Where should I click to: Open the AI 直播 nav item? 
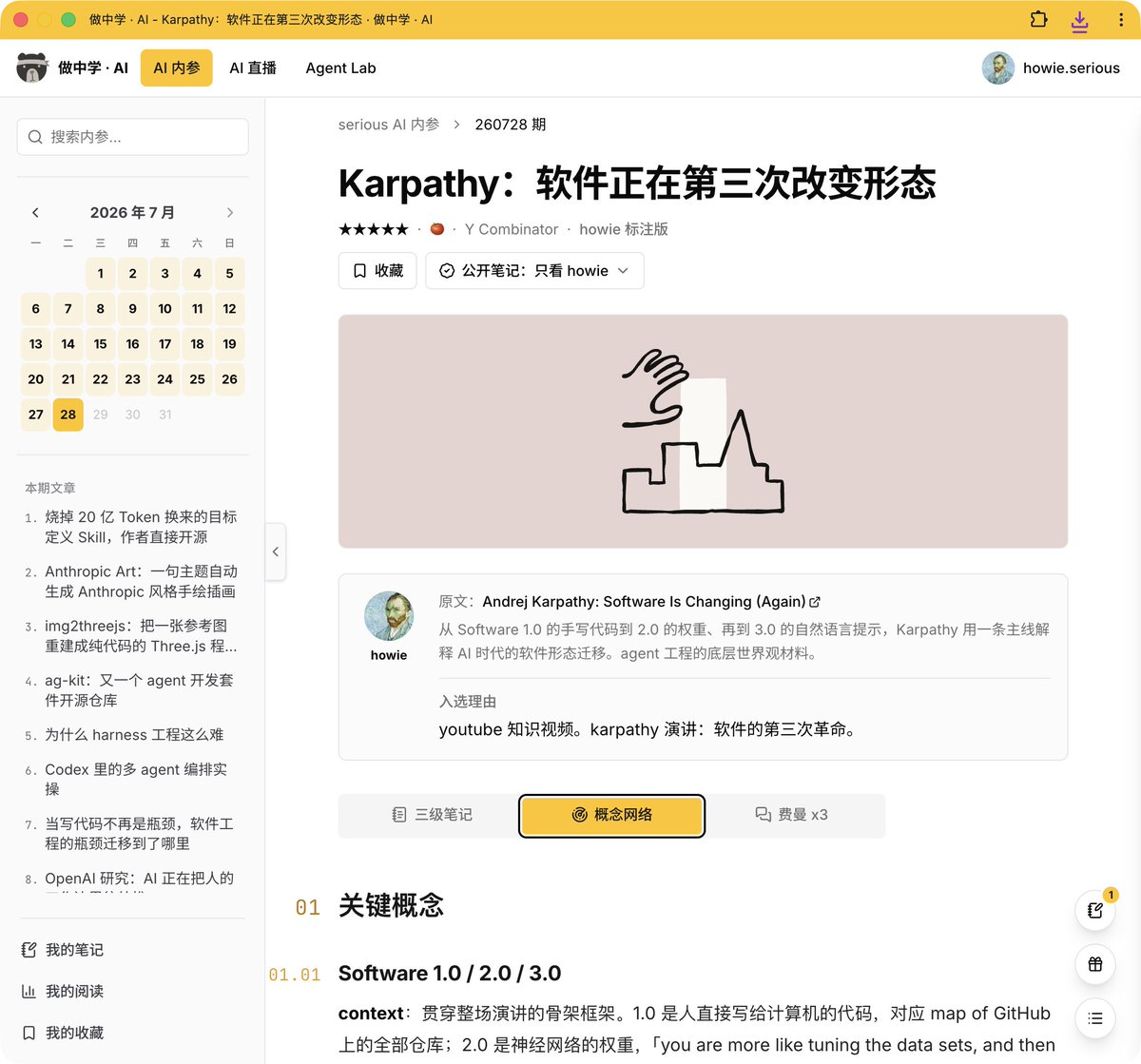[x=253, y=68]
